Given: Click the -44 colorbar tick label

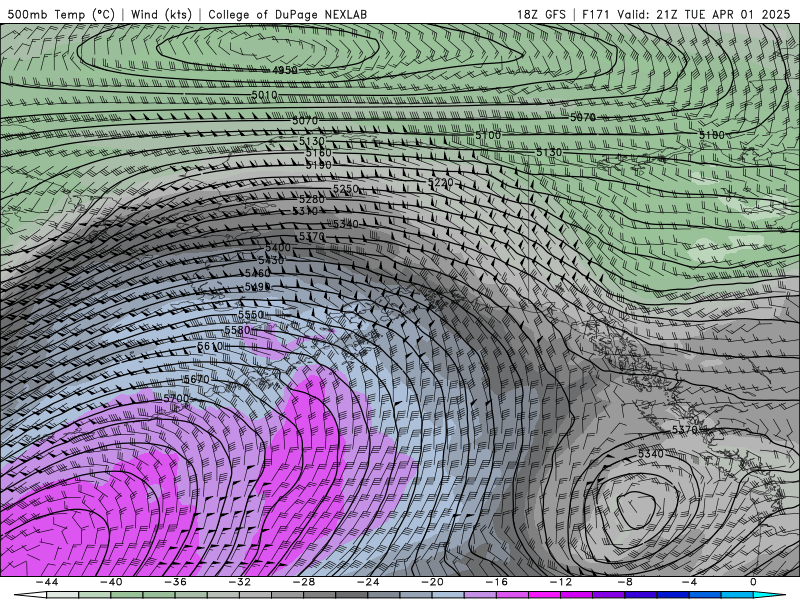Looking at the screenshot, I should (47, 582).
